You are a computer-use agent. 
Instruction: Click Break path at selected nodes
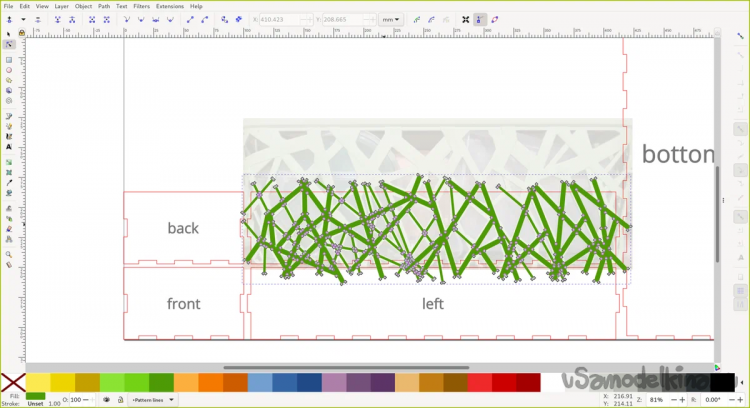click(73, 19)
